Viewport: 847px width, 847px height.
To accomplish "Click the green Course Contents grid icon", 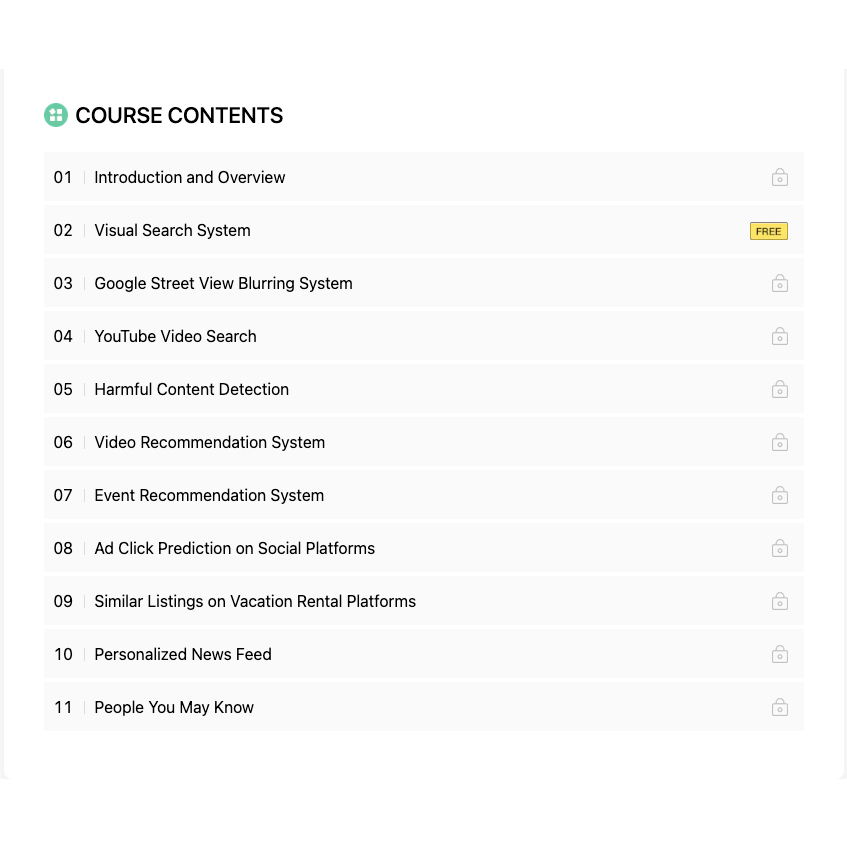I will coord(56,115).
